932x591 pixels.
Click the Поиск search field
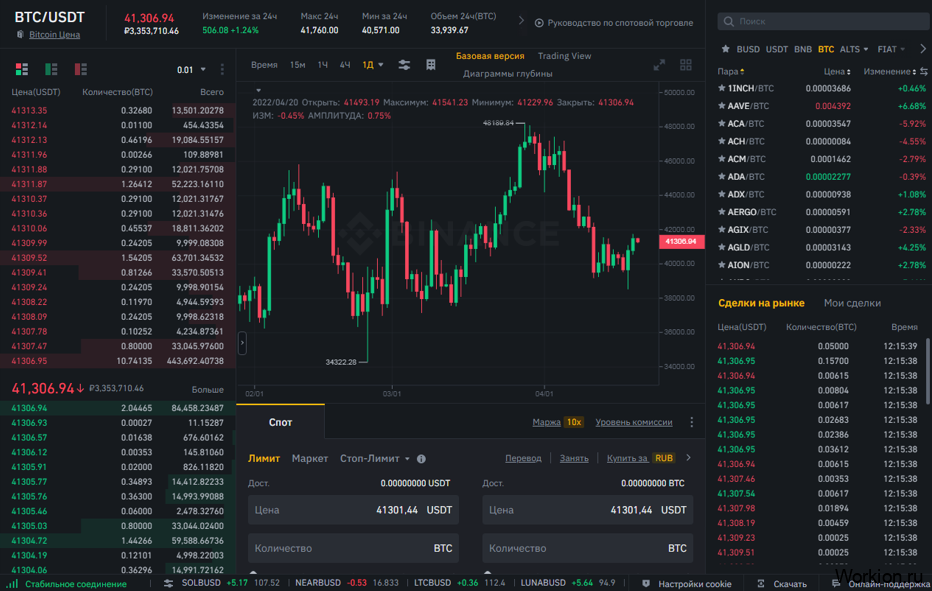pos(820,21)
